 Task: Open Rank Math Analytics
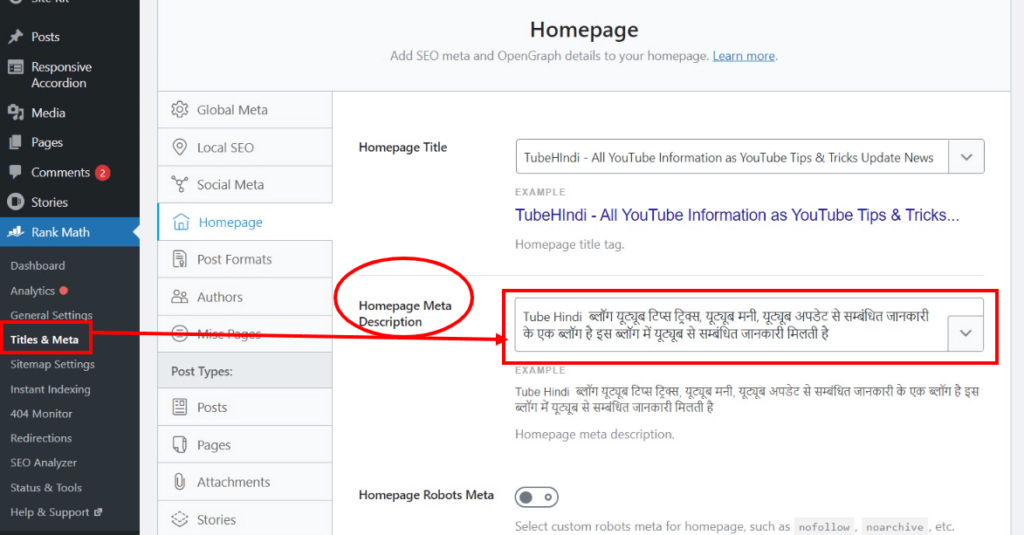point(33,291)
